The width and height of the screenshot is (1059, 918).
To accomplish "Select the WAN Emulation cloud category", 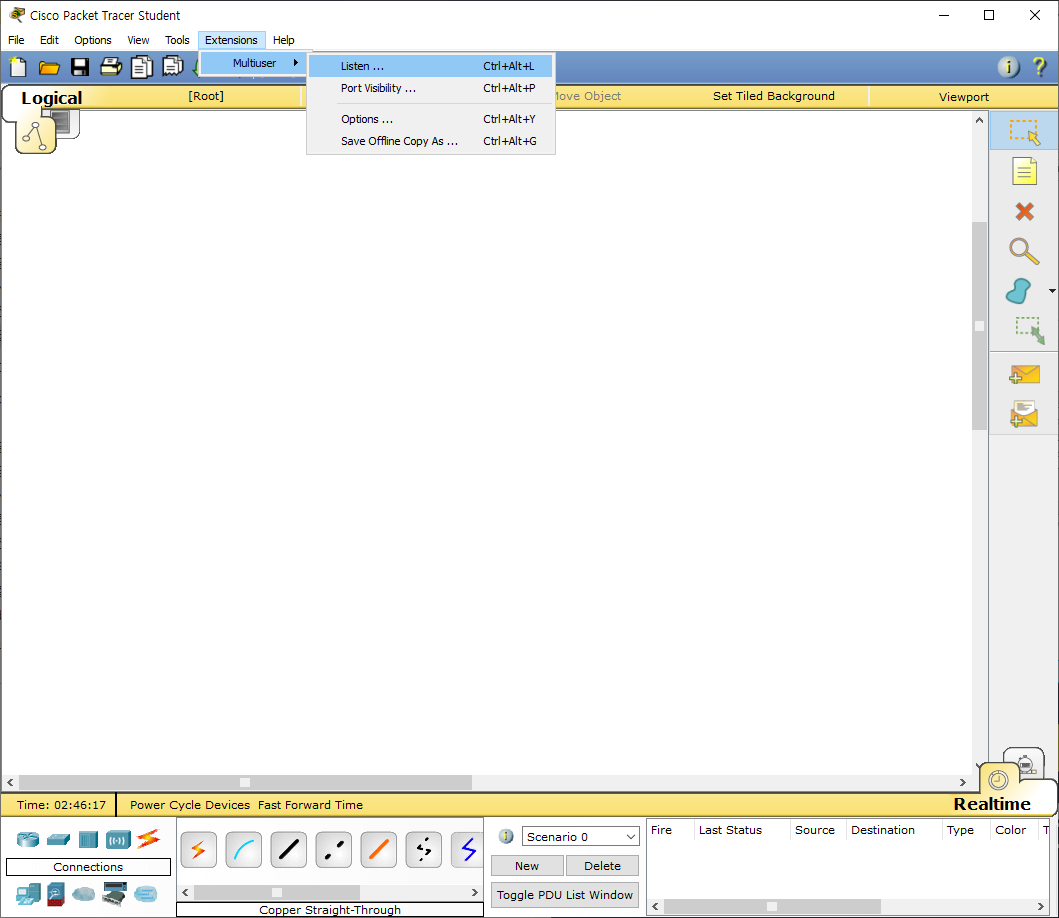I will [84, 894].
